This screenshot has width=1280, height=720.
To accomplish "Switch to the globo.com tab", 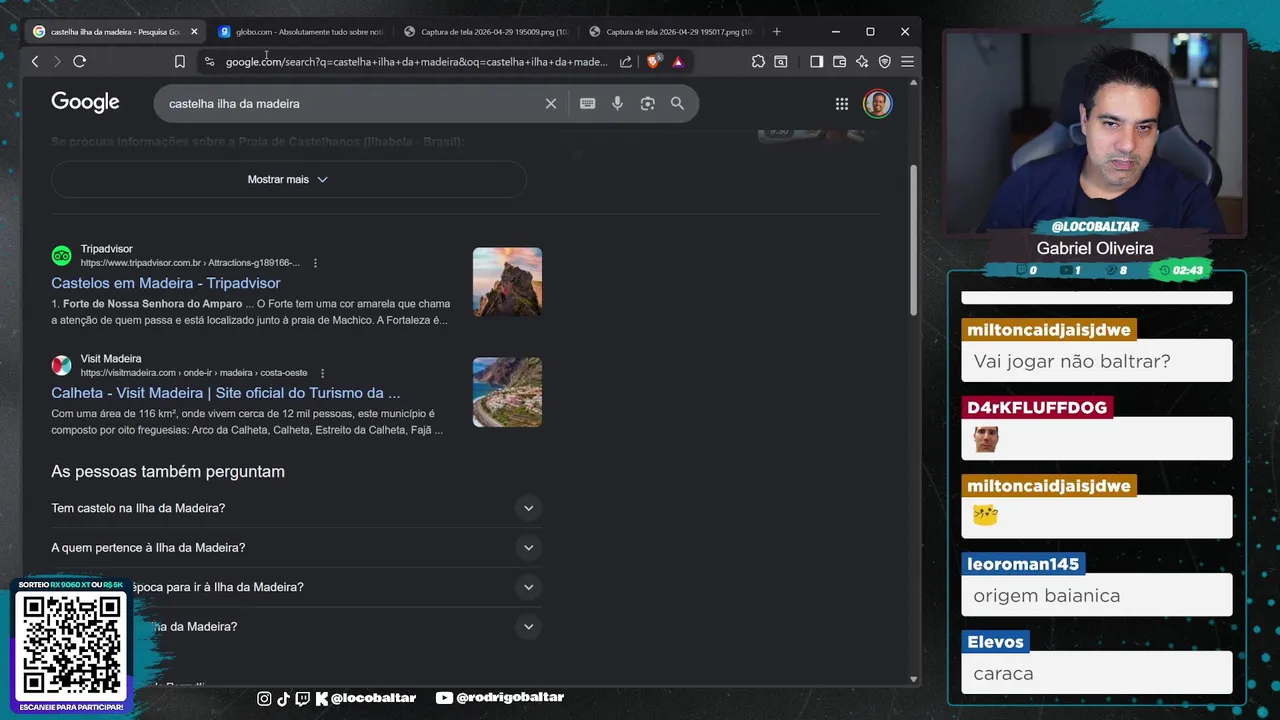I will pos(302,32).
